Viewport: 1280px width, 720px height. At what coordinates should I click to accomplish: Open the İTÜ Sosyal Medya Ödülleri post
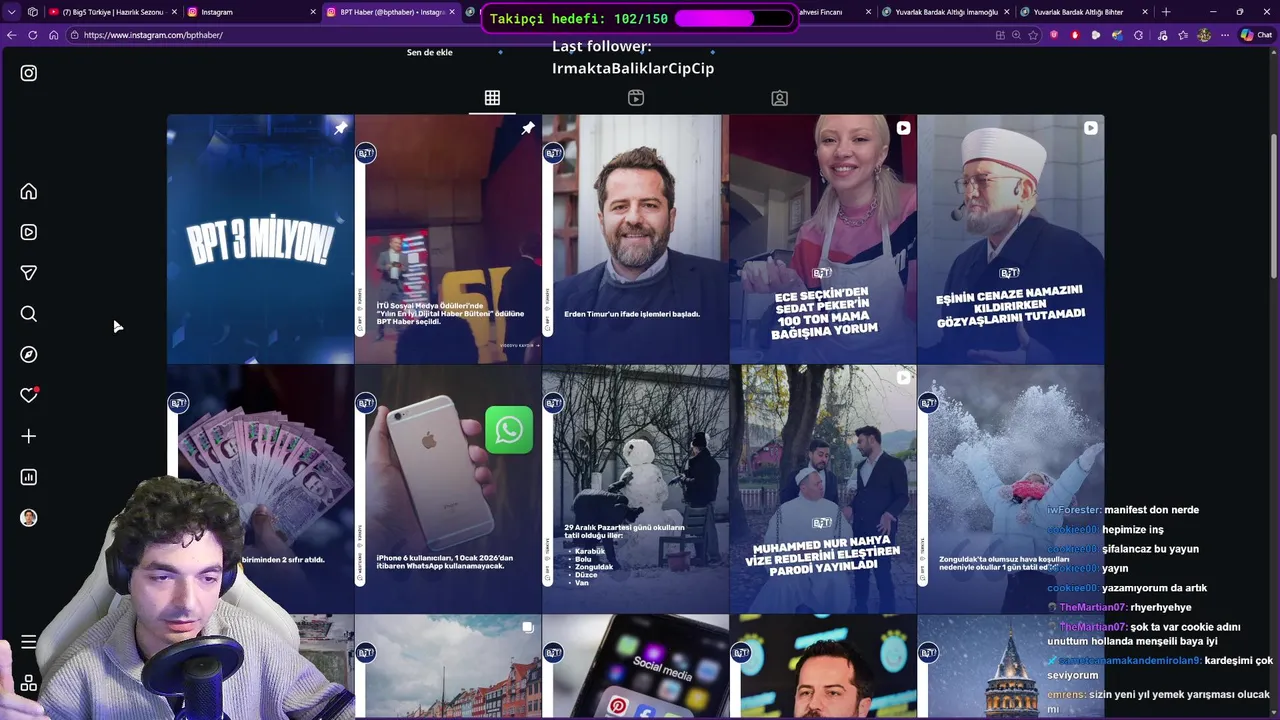pos(448,239)
